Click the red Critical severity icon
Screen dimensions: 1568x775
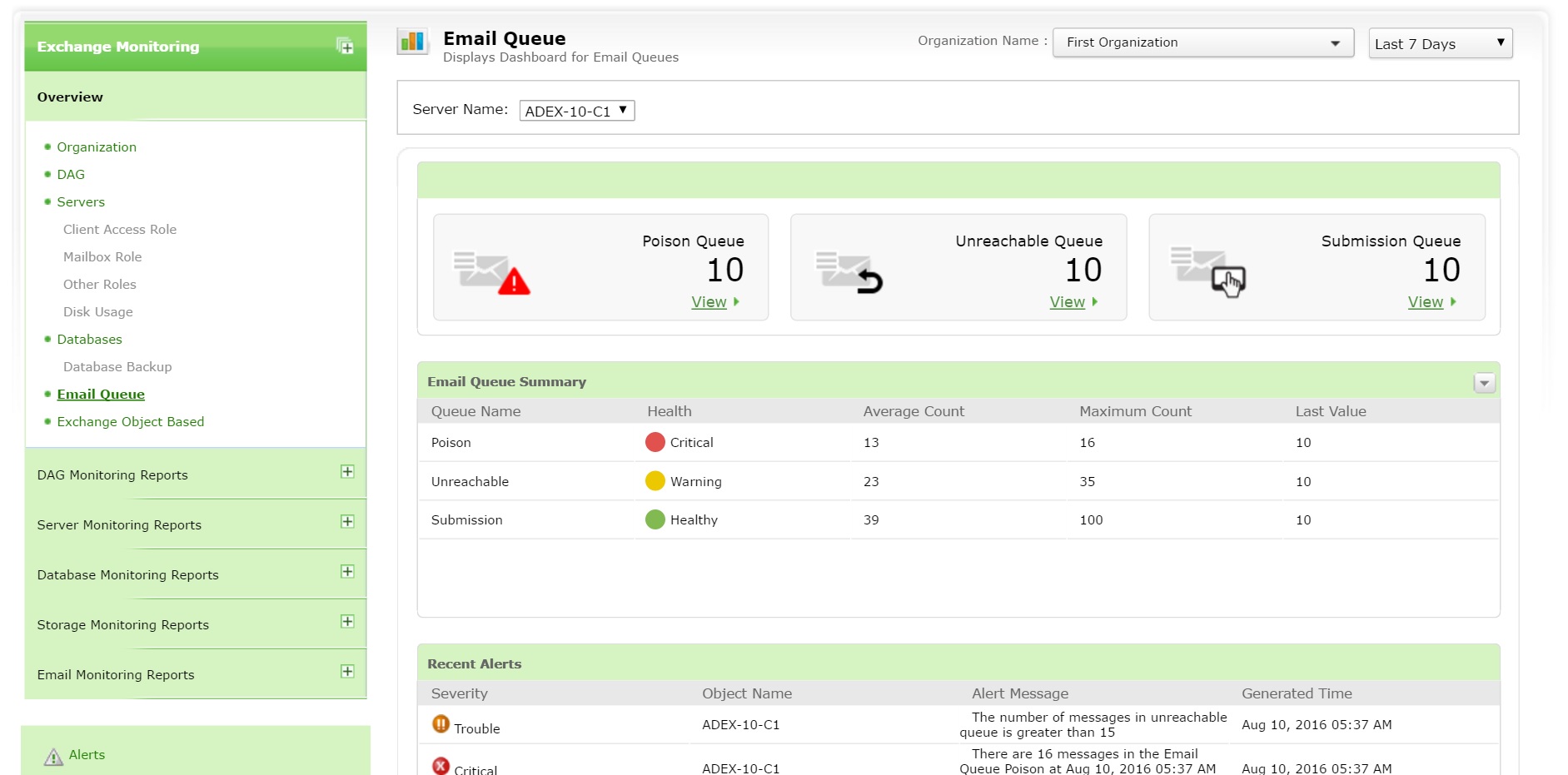pyautogui.click(x=441, y=766)
